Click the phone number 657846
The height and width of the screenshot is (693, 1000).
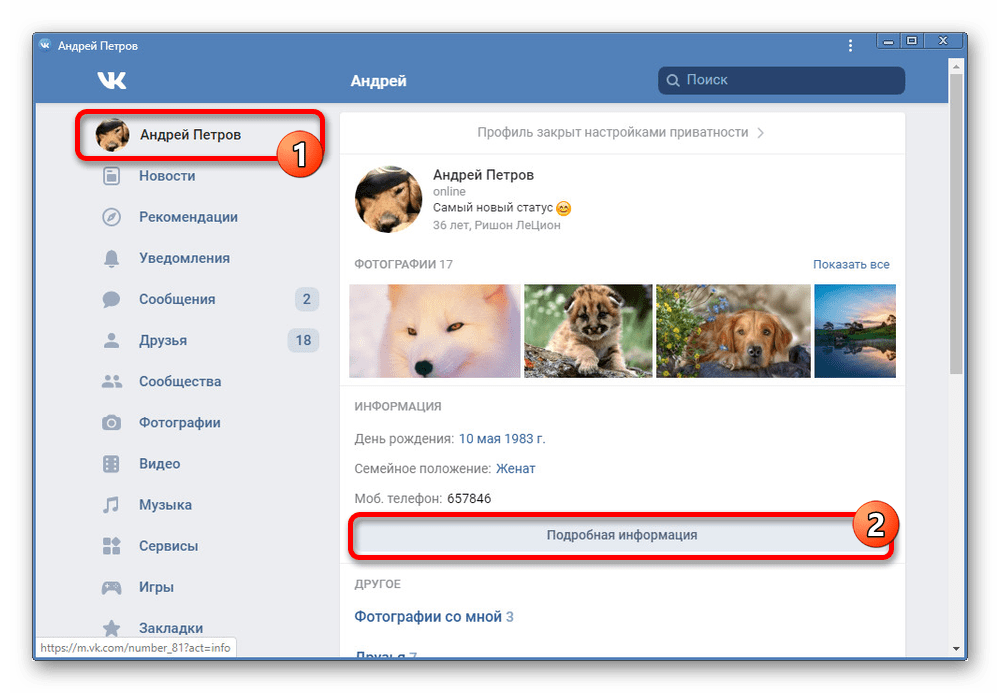[469, 499]
